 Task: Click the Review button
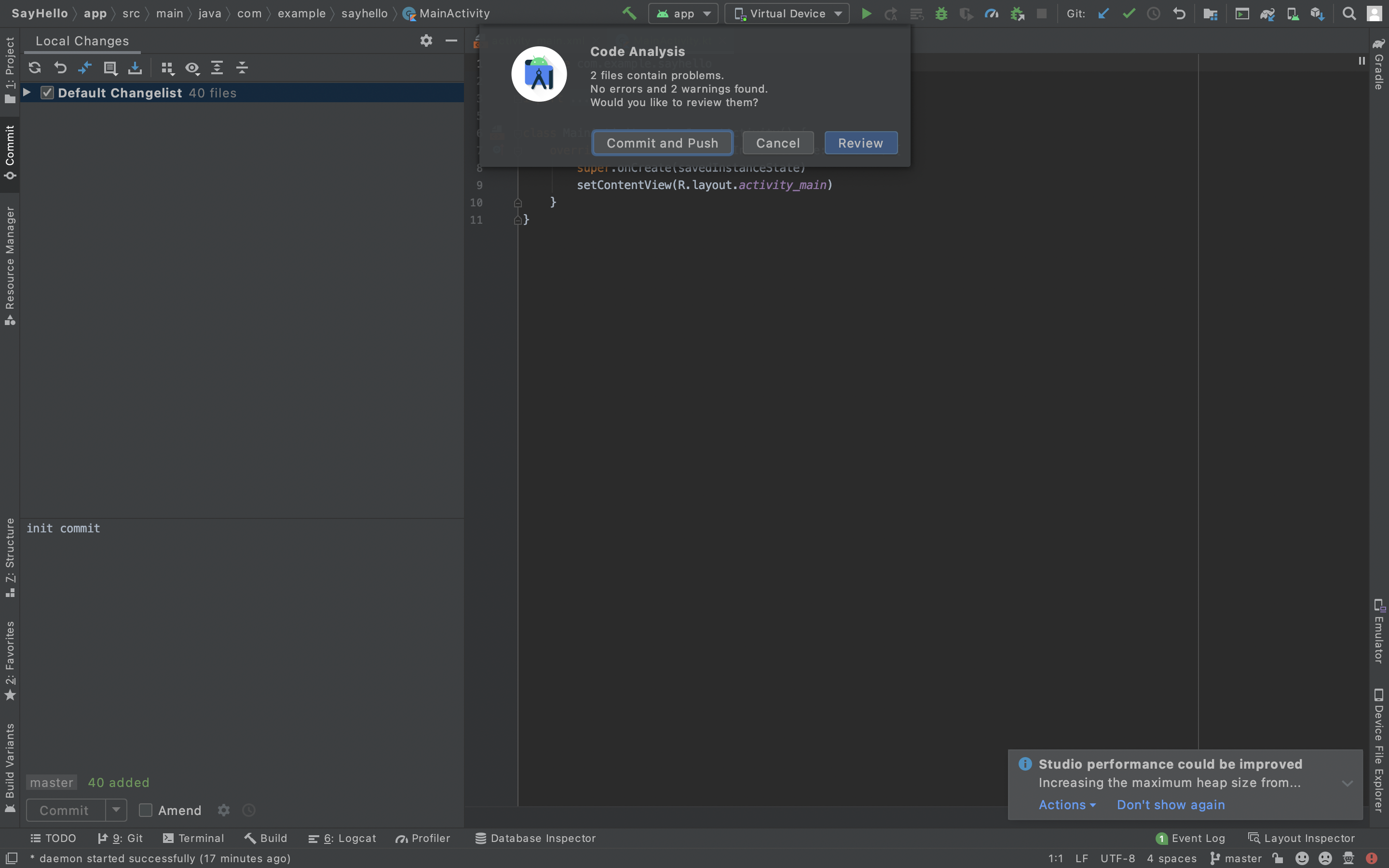860,143
